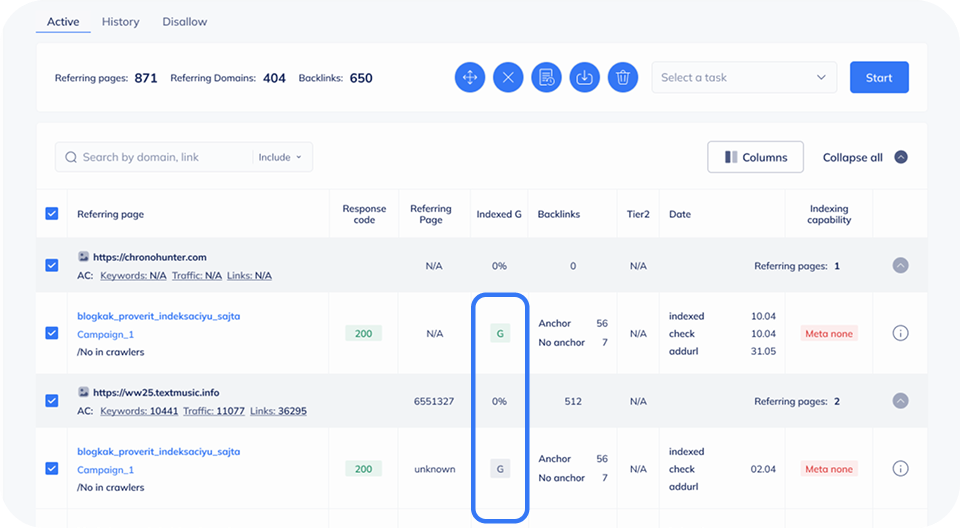
Task: Open the Select a task dropdown
Action: [x=744, y=78]
